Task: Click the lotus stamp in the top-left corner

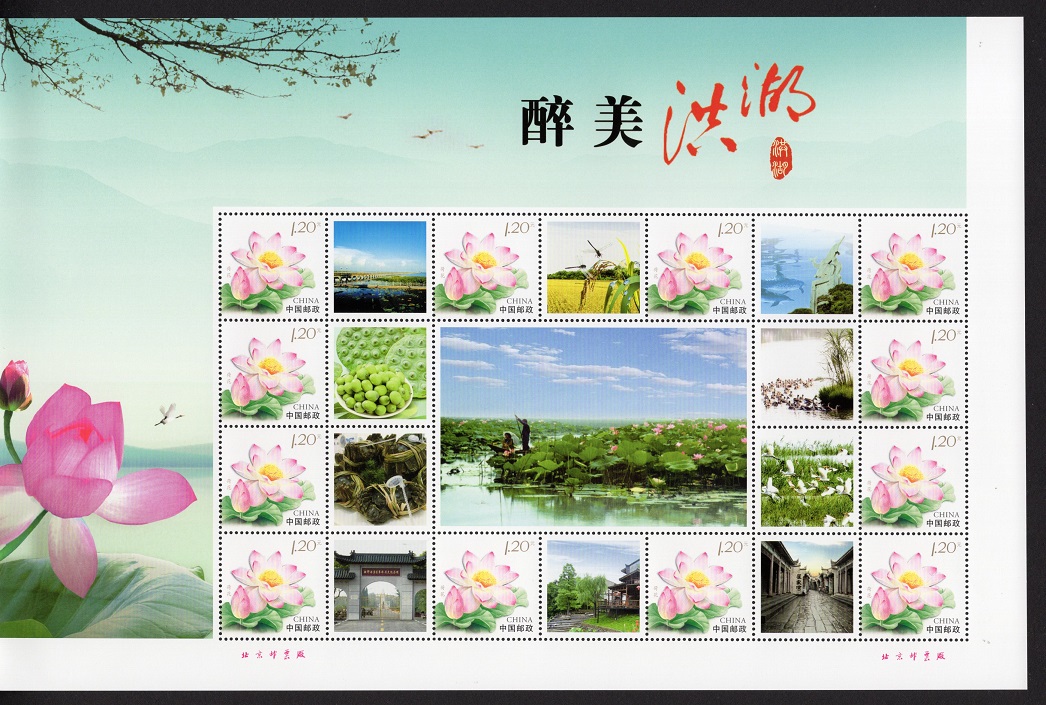Action: tap(272, 267)
